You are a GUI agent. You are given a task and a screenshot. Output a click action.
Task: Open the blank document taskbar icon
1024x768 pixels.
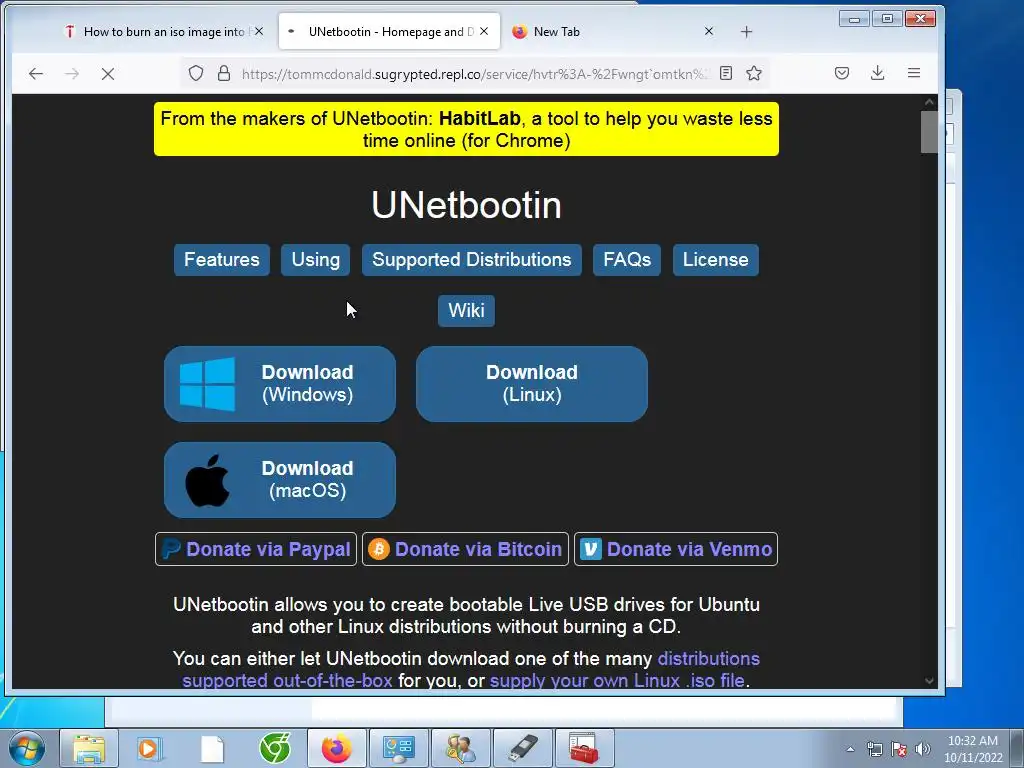pos(212,748)
